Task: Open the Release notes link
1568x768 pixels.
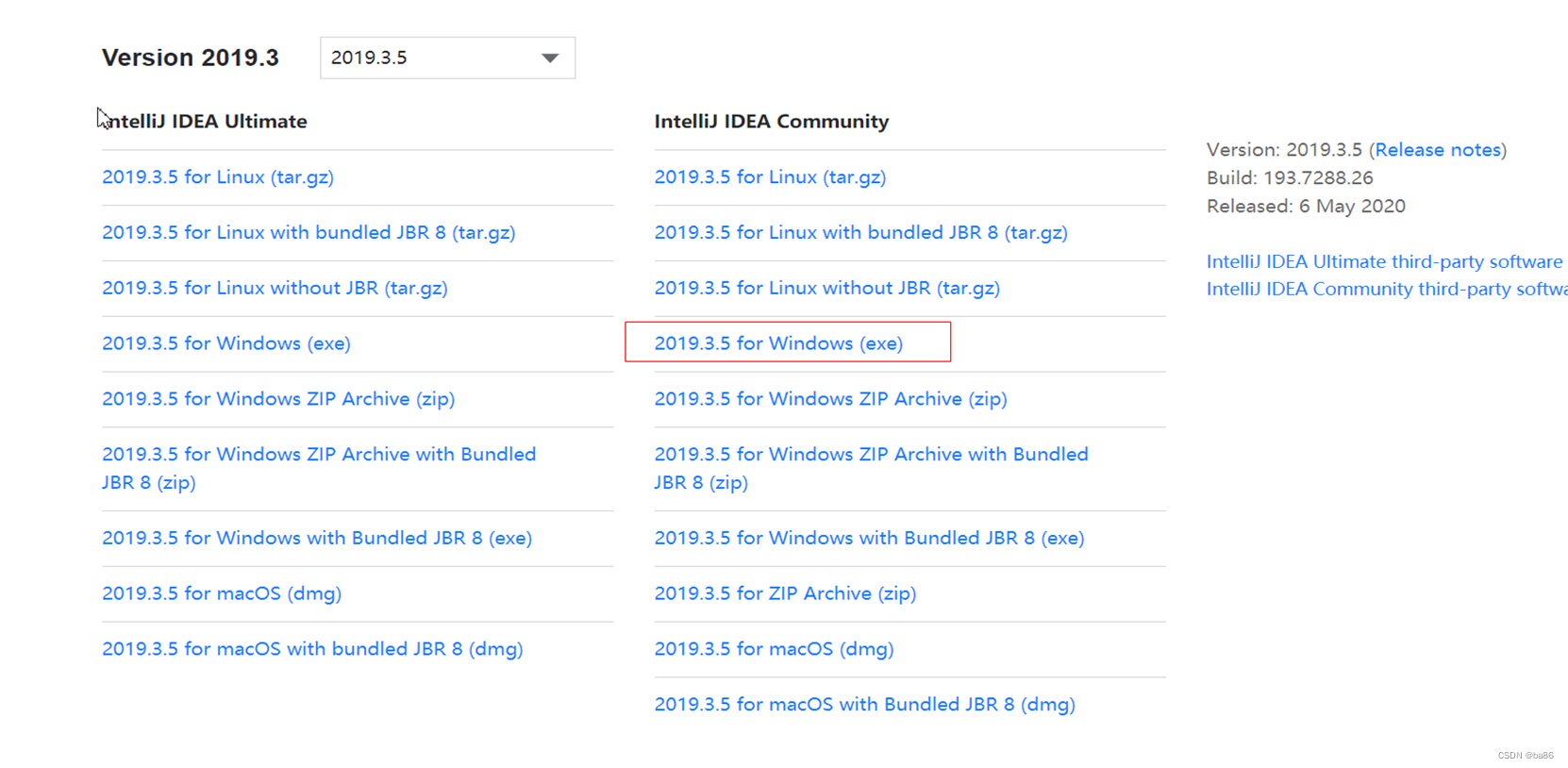Action: pyautogui.click(x=1438, y=150)
